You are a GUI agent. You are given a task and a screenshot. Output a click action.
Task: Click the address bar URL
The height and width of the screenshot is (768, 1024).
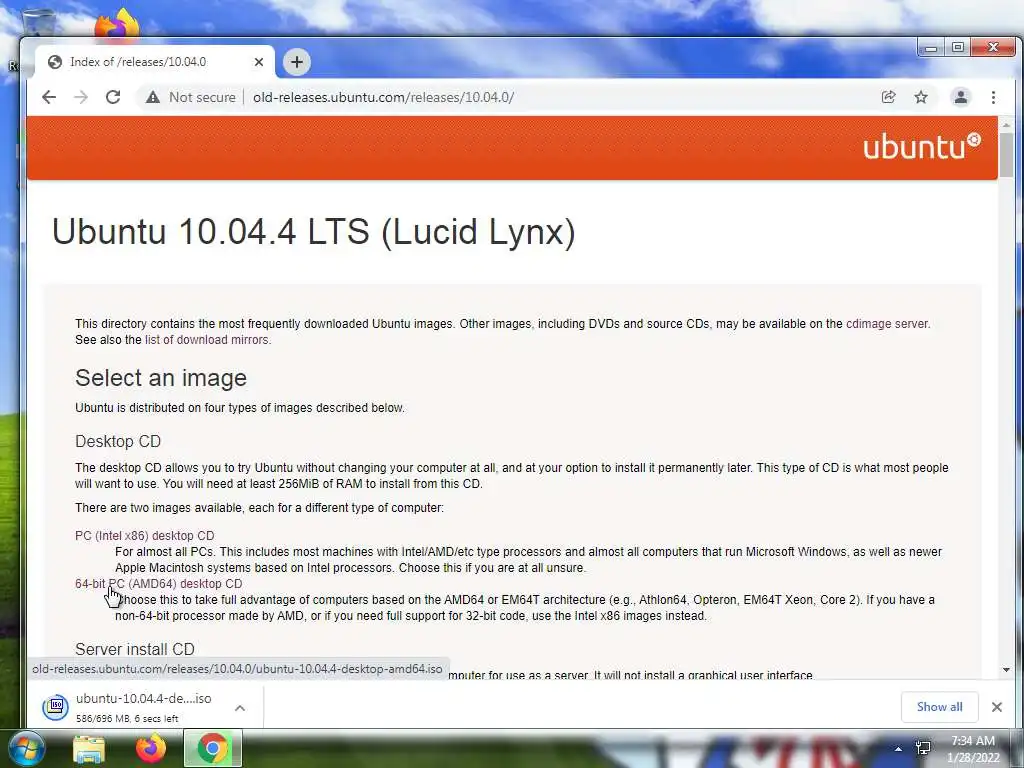383,97
